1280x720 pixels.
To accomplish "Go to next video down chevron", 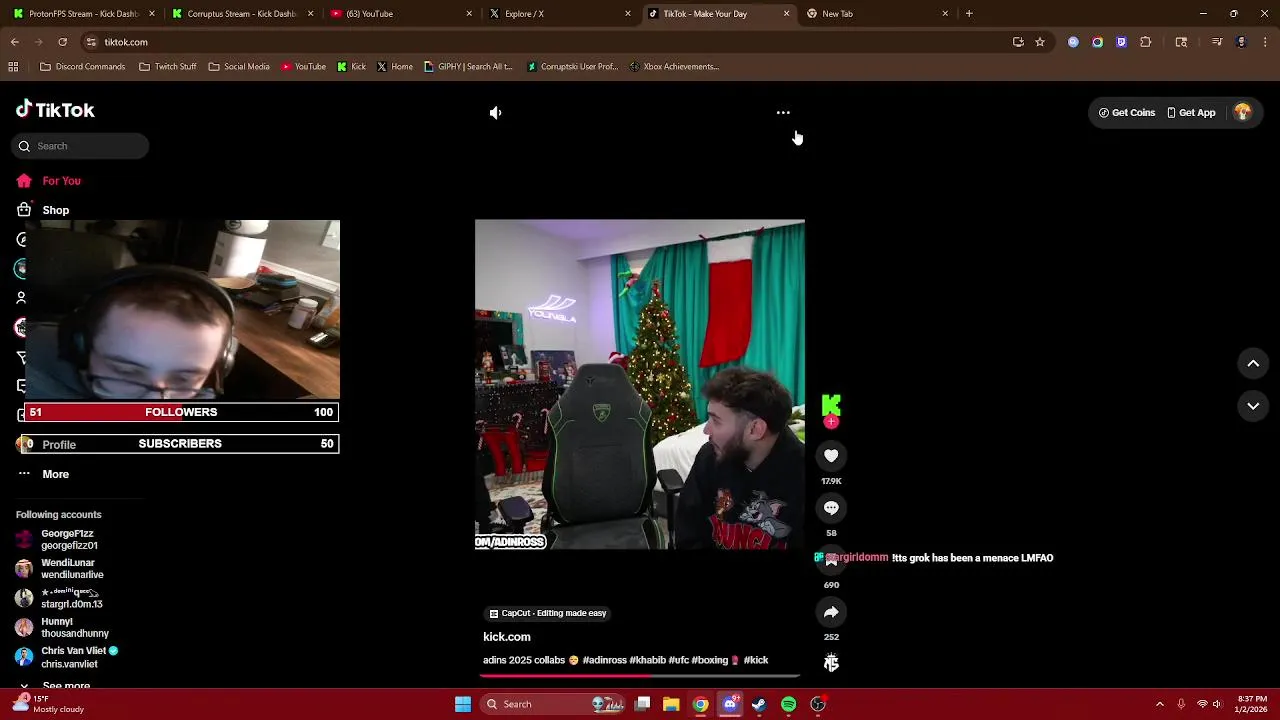I will [x=1253, y=406].
